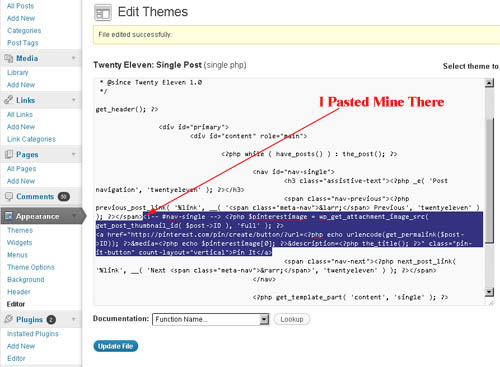The width and height of the screenshot is (500, 367).
Task: Collapse the Media menu arrow
Action: [74, 58]
